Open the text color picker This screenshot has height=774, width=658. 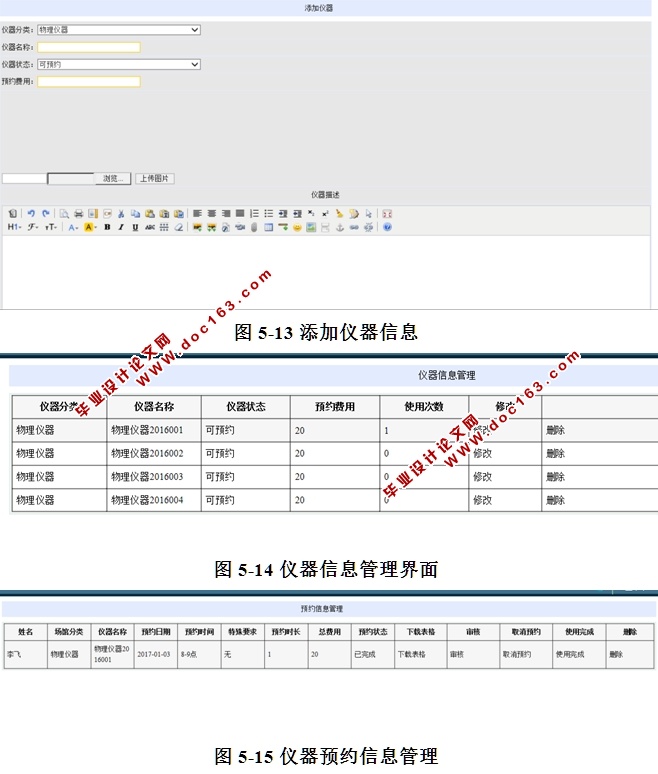click(73, 227)
